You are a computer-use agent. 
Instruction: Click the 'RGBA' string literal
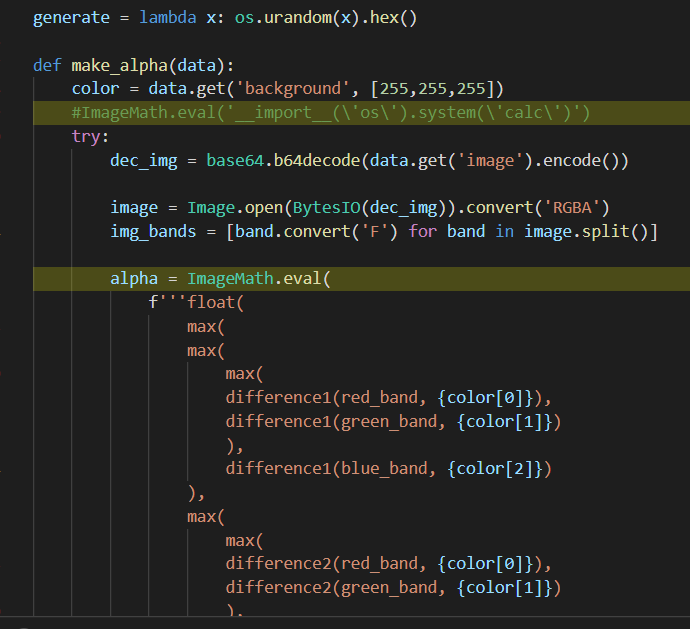572,208
